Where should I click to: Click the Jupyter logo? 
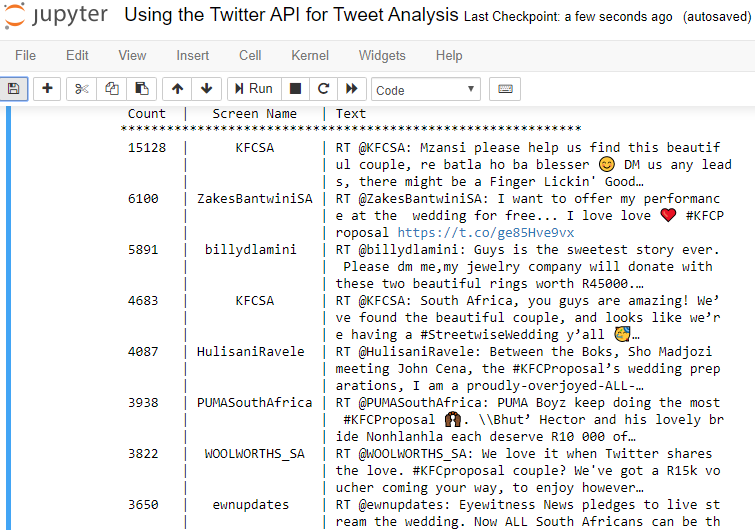coord(55,15)
